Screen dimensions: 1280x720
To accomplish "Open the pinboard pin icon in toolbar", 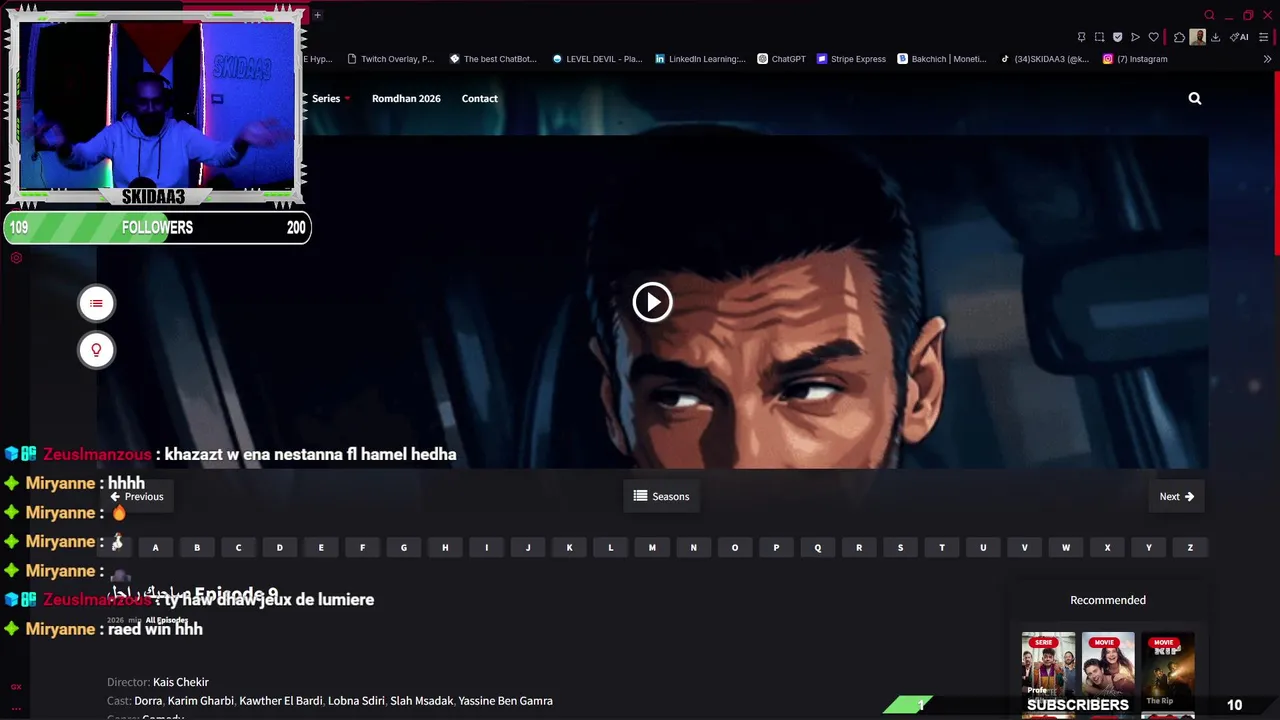I will 1081,37.
